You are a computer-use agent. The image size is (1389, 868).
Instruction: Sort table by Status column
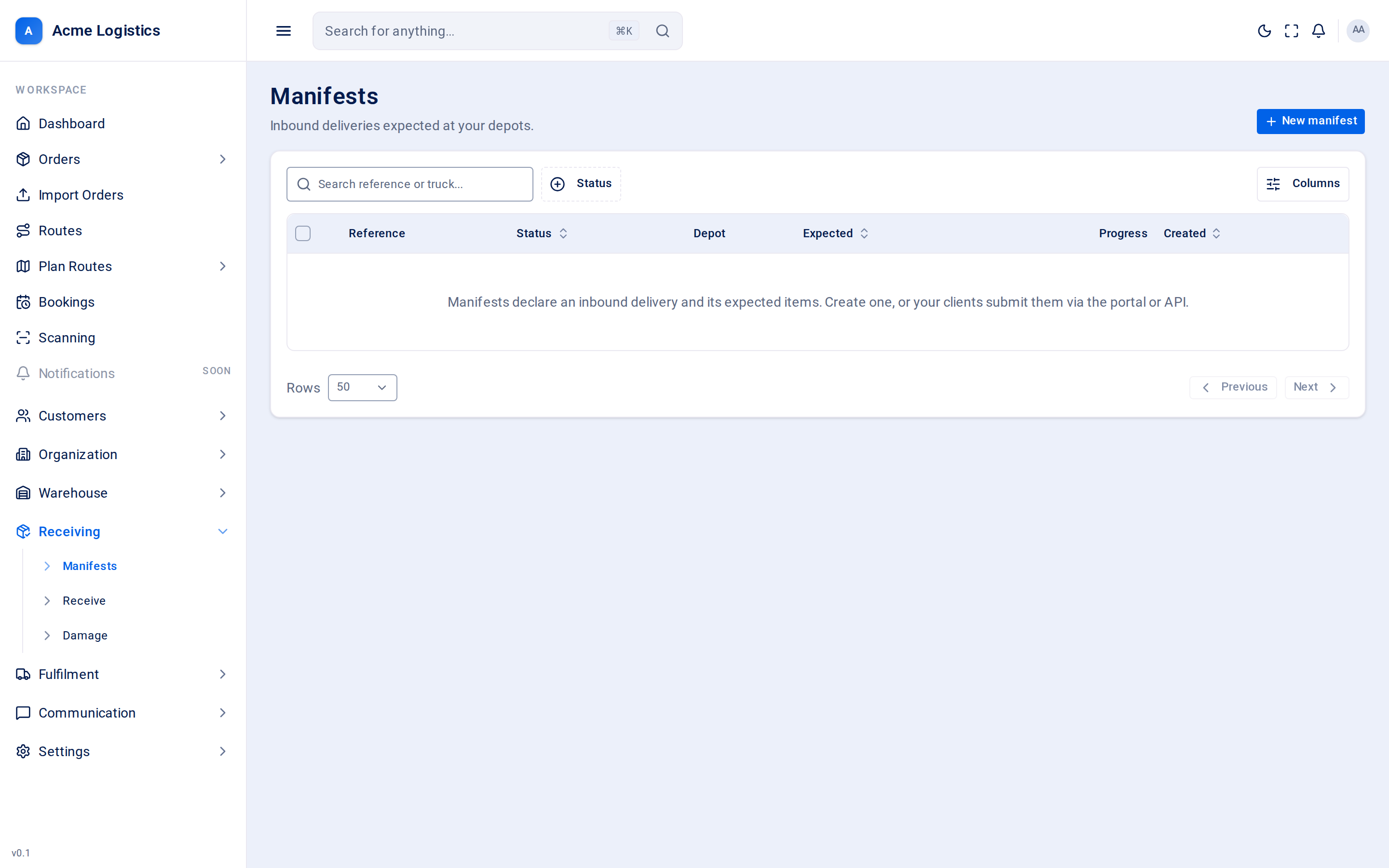pos(542,234)
